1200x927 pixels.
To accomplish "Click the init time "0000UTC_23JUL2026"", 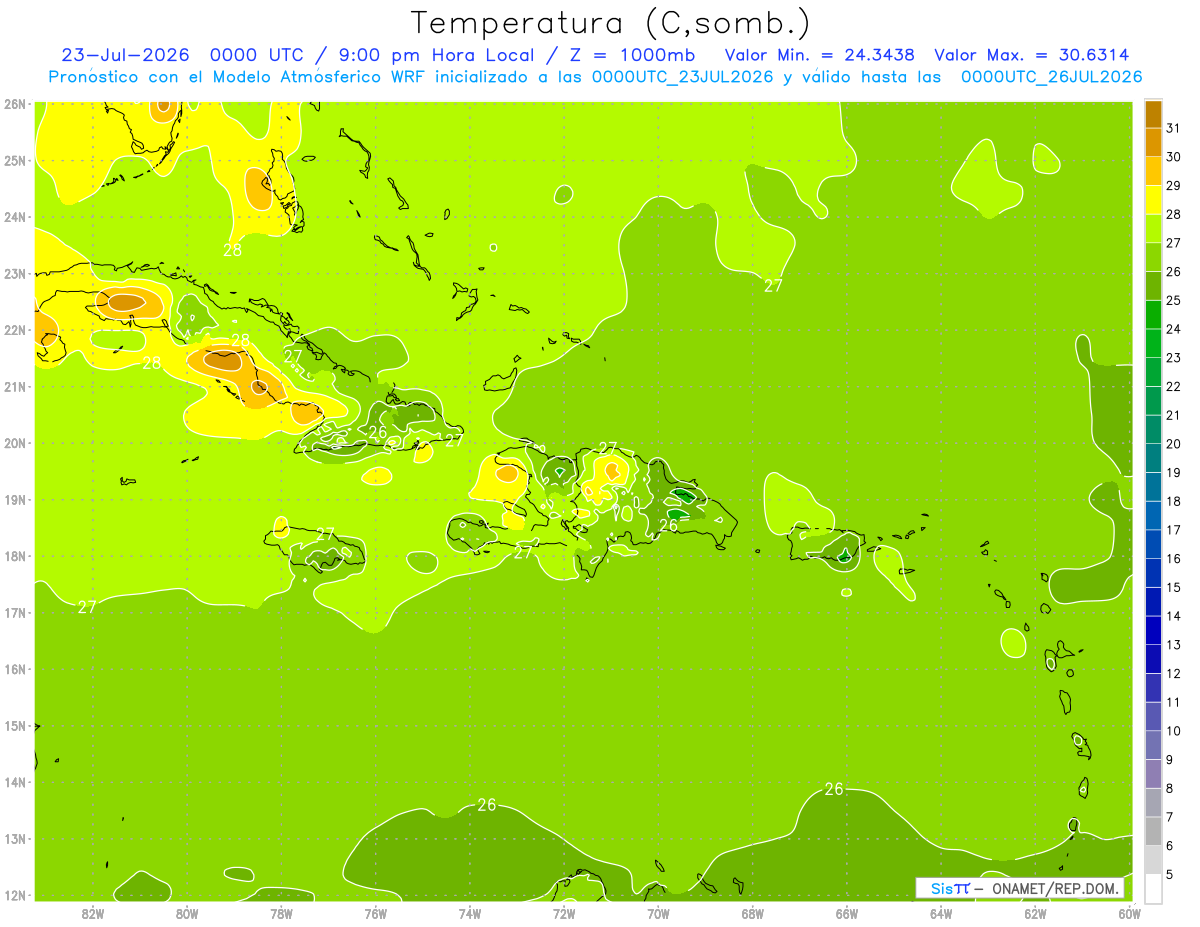I will click(x=682, y=77).
